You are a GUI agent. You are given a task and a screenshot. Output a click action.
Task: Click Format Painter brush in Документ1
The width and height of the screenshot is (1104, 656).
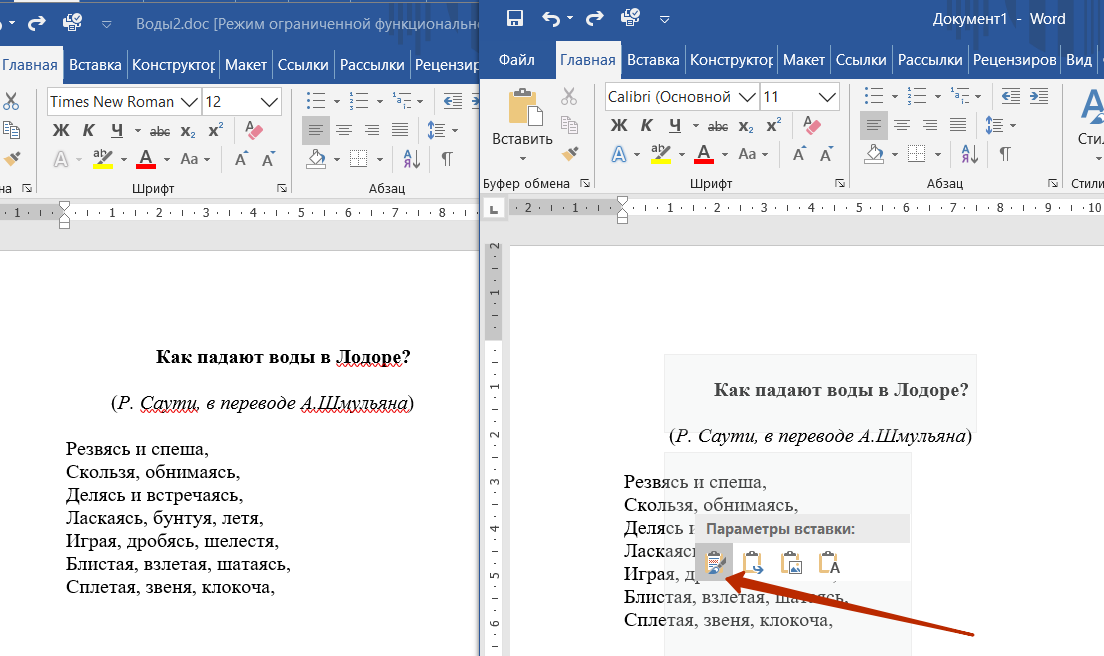pos(570,153)
